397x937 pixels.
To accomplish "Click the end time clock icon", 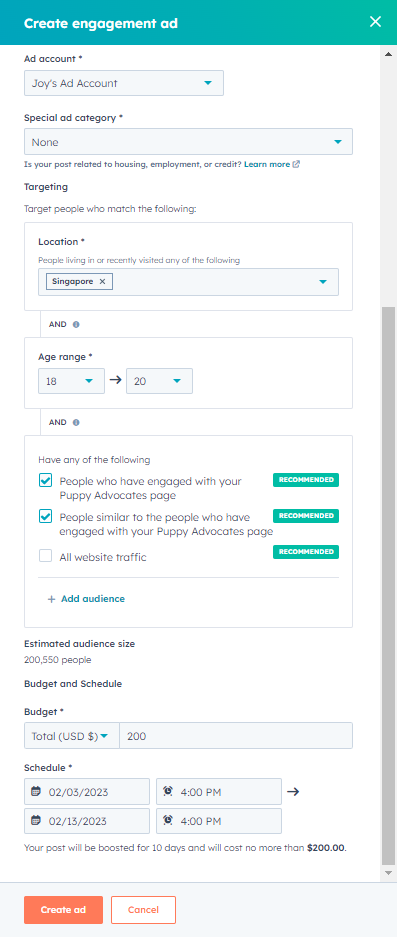I will point(168,820).
